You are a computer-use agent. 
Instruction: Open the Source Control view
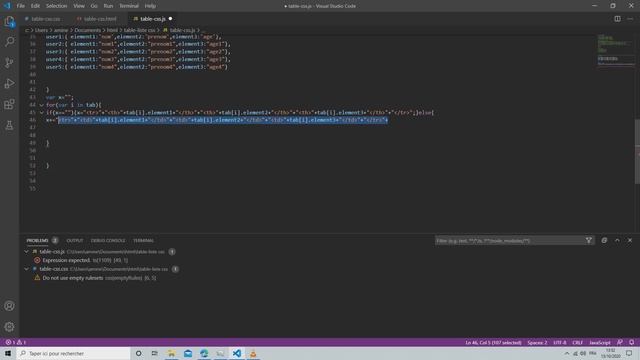coord(9,62)
